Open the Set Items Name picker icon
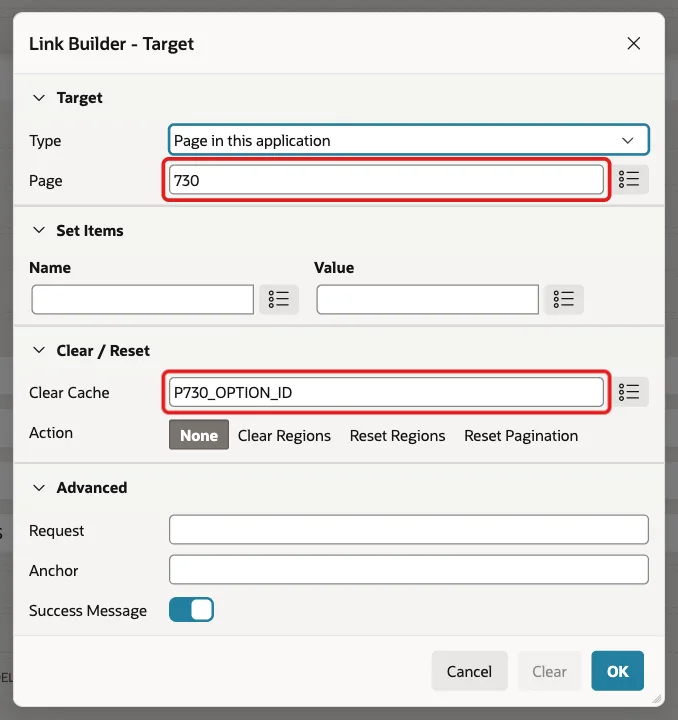678x720 pixels. pos(279,299)
